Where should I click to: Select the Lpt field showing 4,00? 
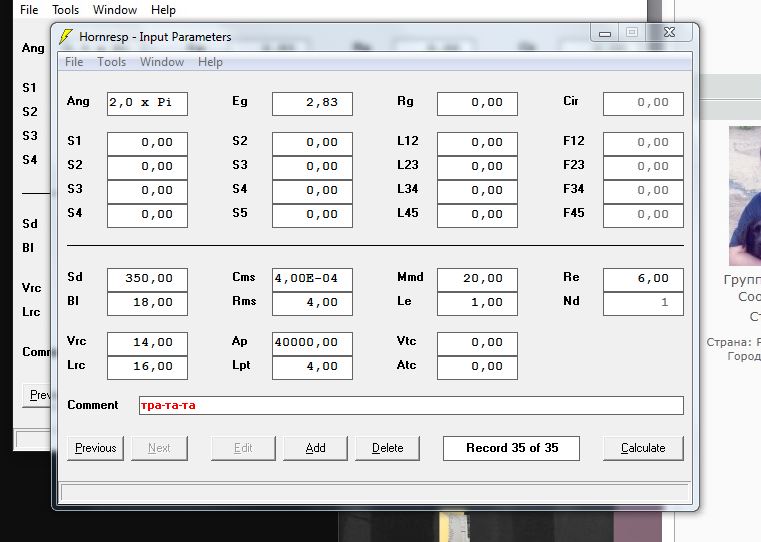click(313, 368)
